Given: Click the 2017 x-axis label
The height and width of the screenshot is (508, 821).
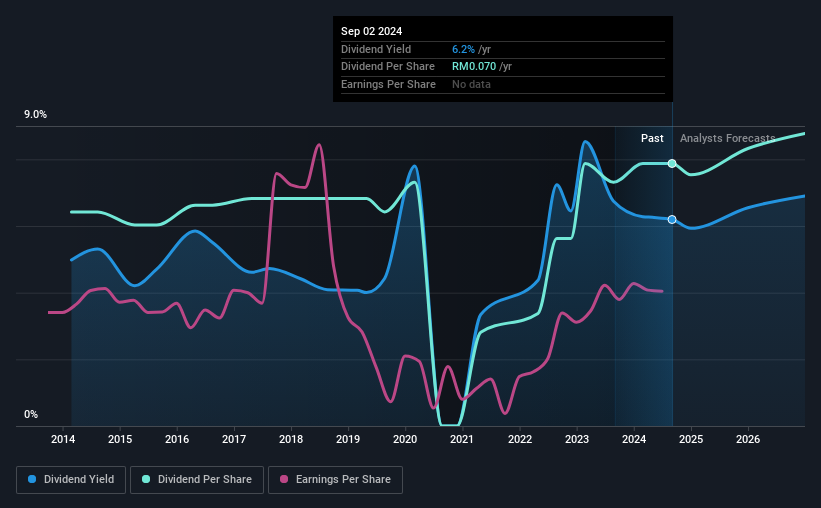Looking at the screenshot, I should 234,439.
